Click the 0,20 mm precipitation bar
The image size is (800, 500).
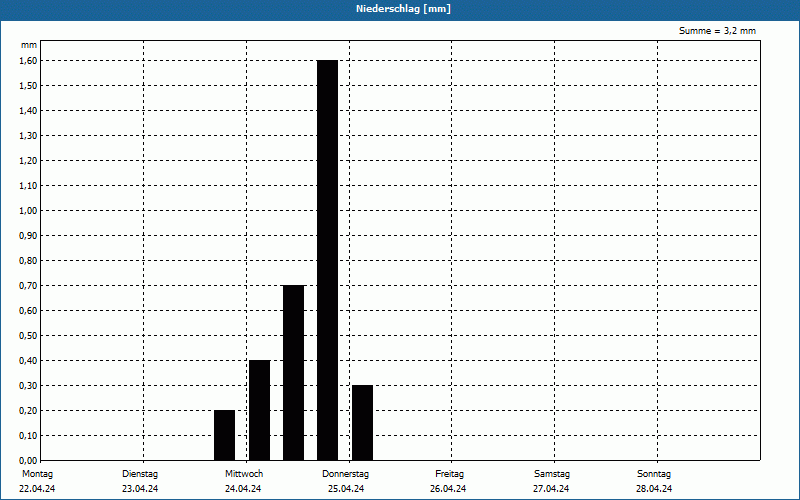tap(224, 435)
